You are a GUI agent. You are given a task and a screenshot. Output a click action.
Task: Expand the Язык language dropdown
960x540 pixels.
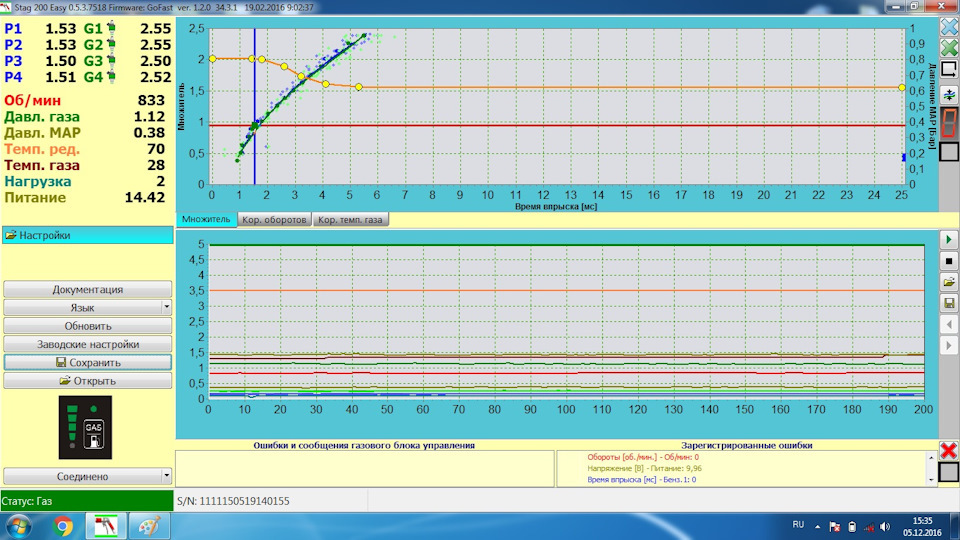tap(167, 307)
